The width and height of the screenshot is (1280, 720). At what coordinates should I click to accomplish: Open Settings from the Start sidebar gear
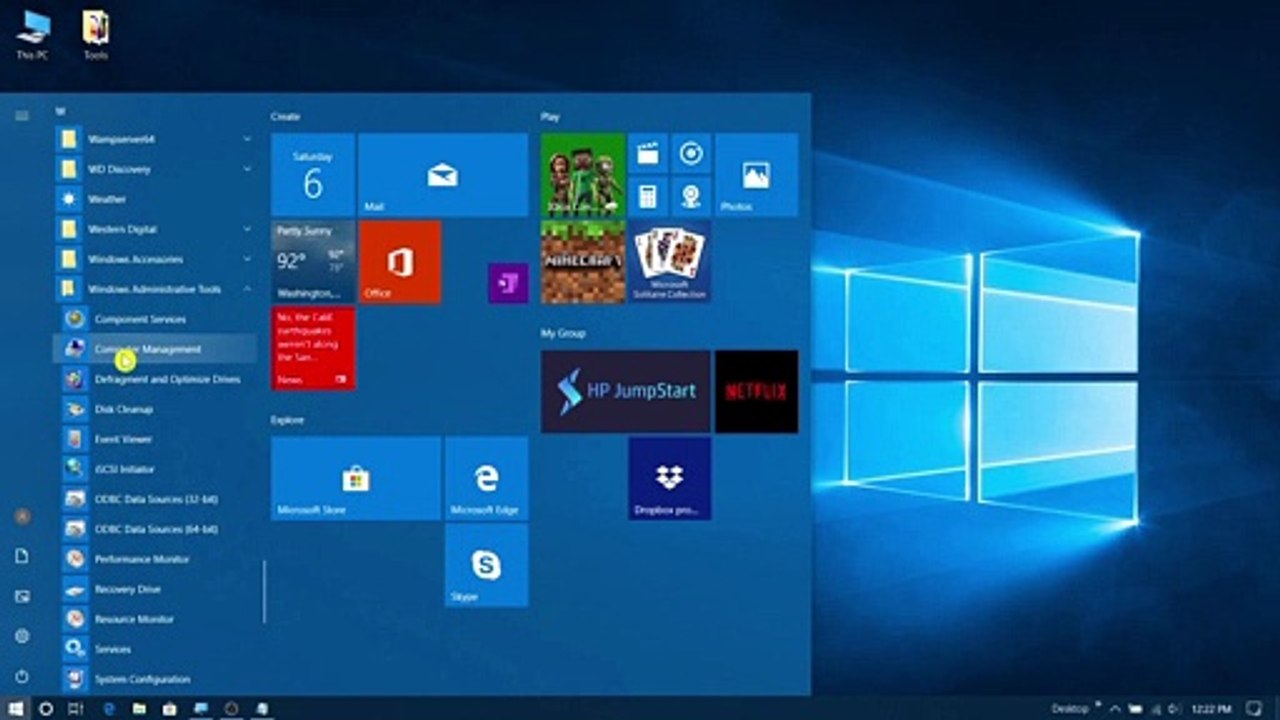22,636
